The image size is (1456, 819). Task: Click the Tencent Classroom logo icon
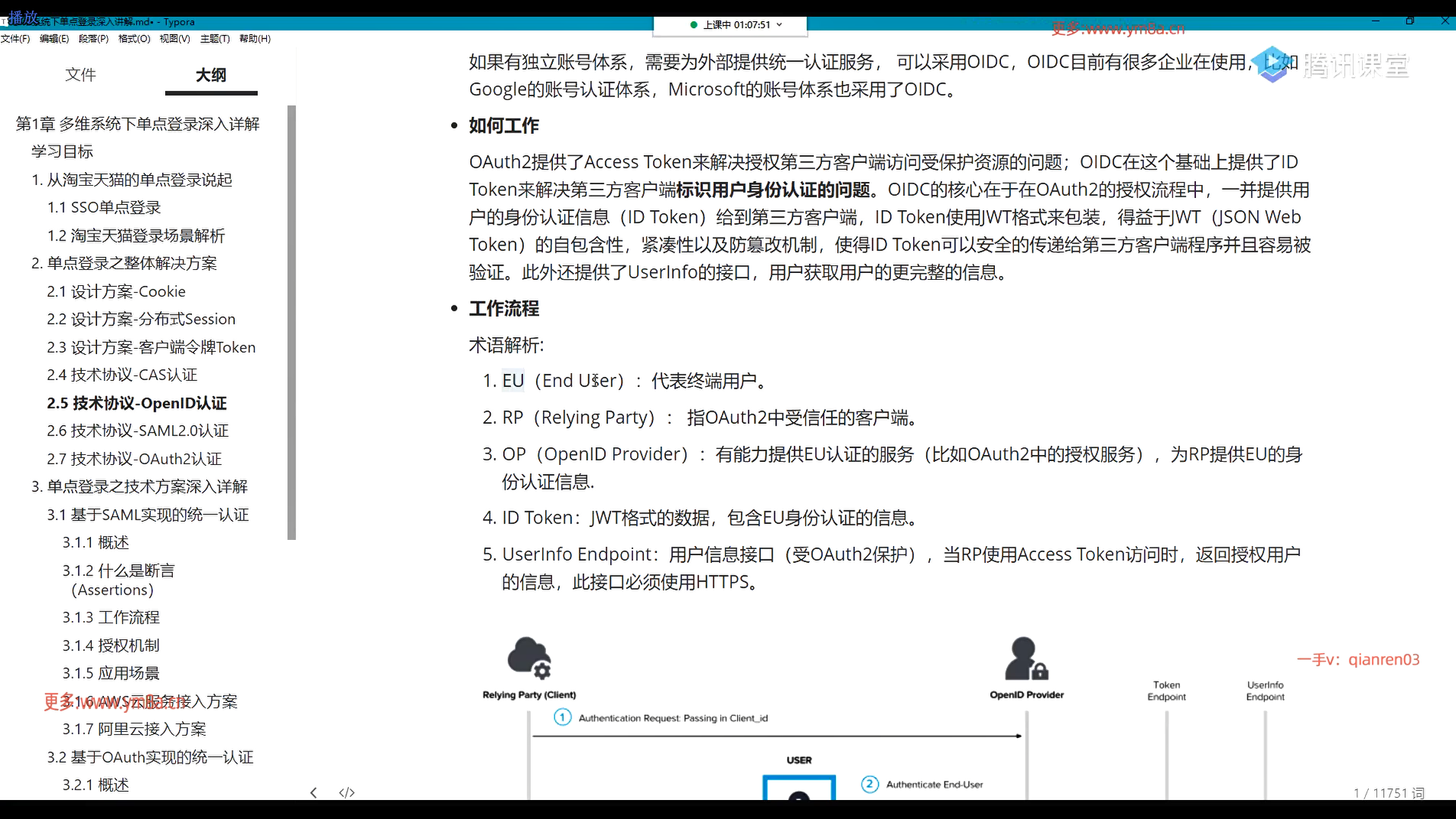click(1272, 65)
